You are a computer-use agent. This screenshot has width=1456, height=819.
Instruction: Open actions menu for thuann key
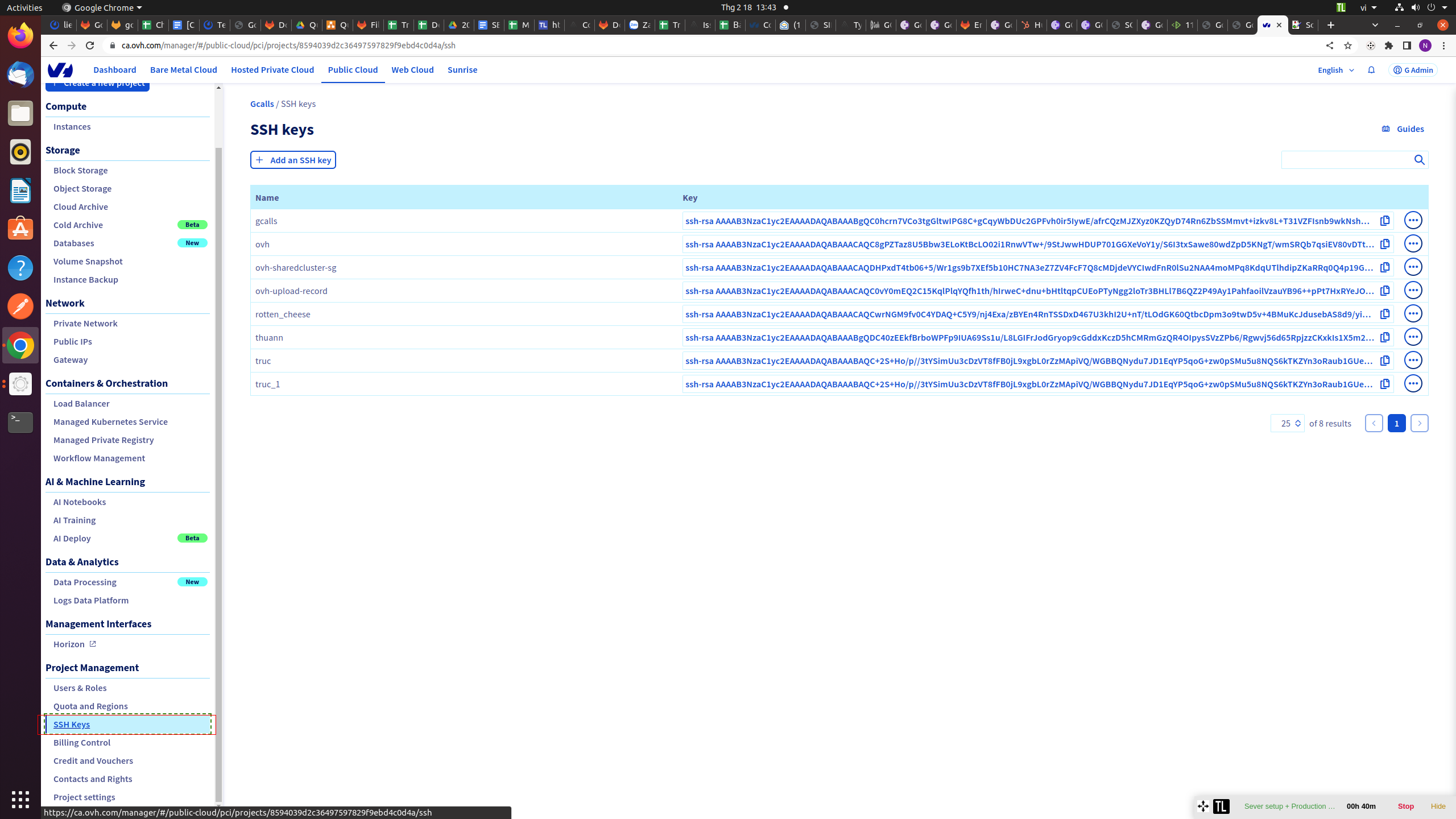[x=1413, y=337]
